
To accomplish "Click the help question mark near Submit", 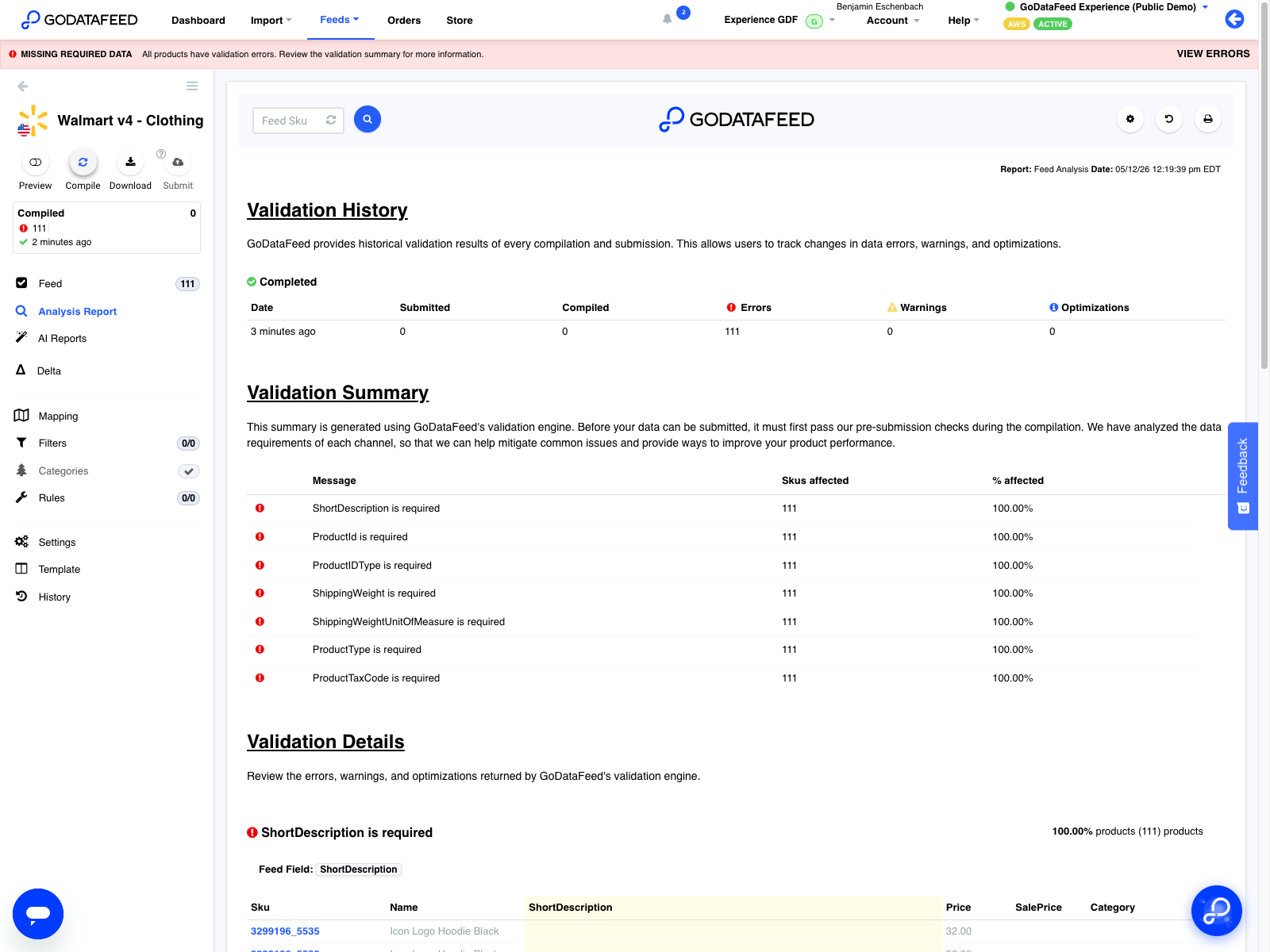I will coord(161,154).
